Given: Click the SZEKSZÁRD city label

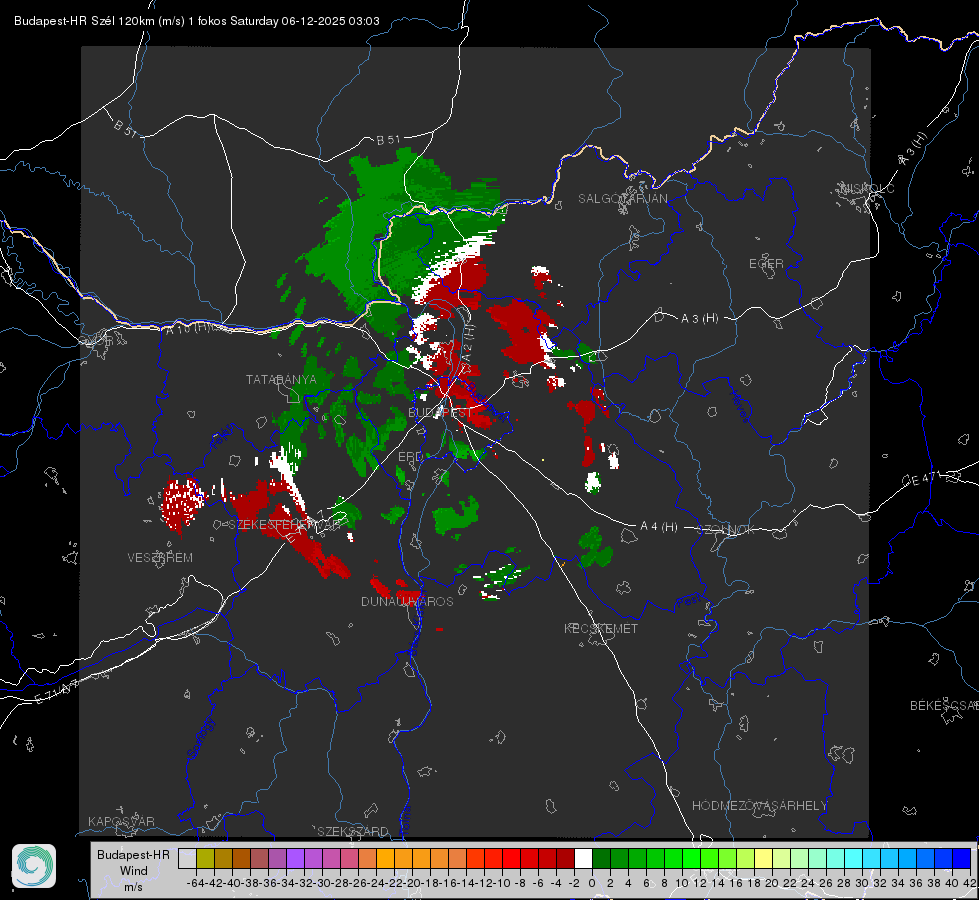Looking at the screenshot, I should (353, 831).
